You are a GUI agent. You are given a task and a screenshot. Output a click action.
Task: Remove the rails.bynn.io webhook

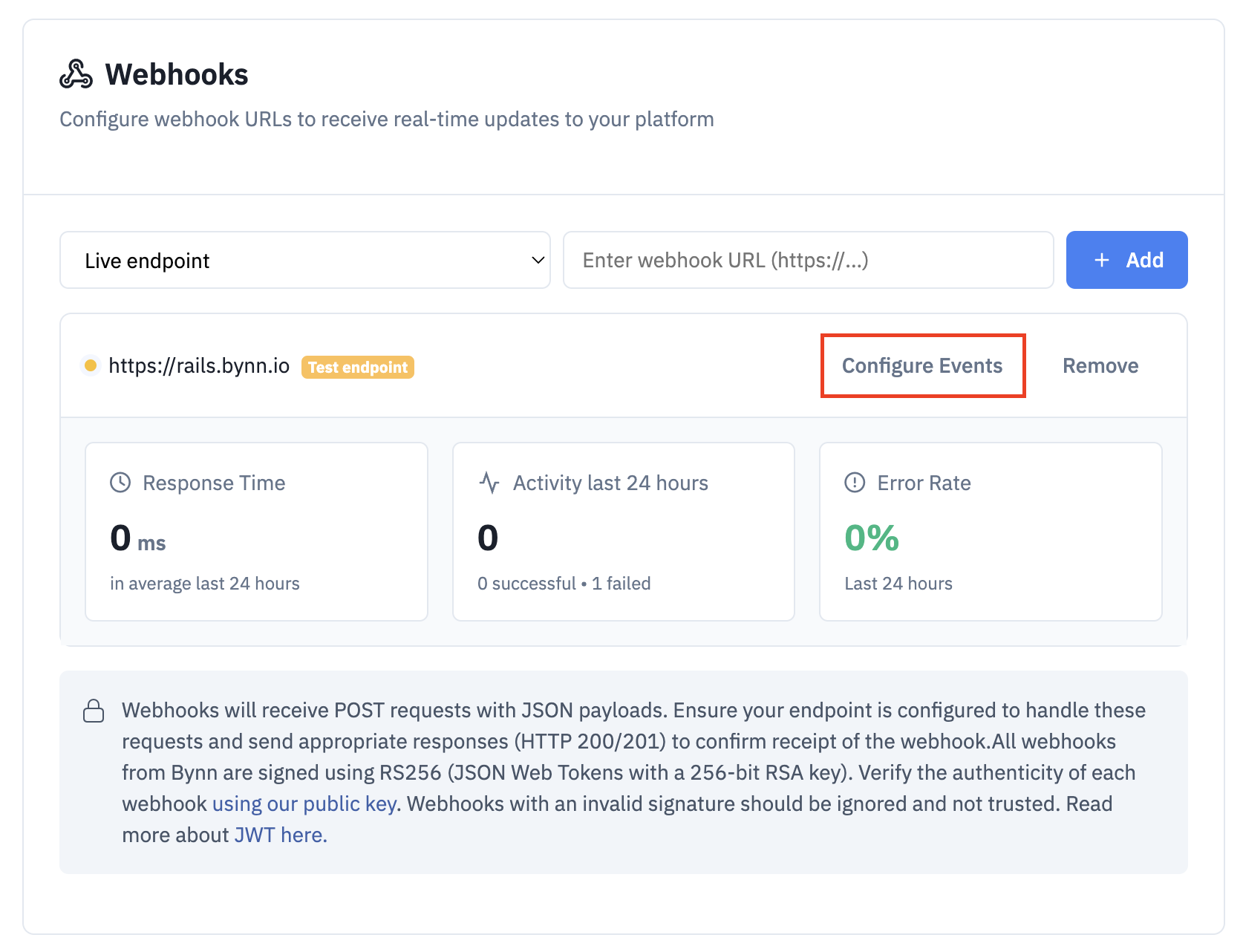point(1100,365)
